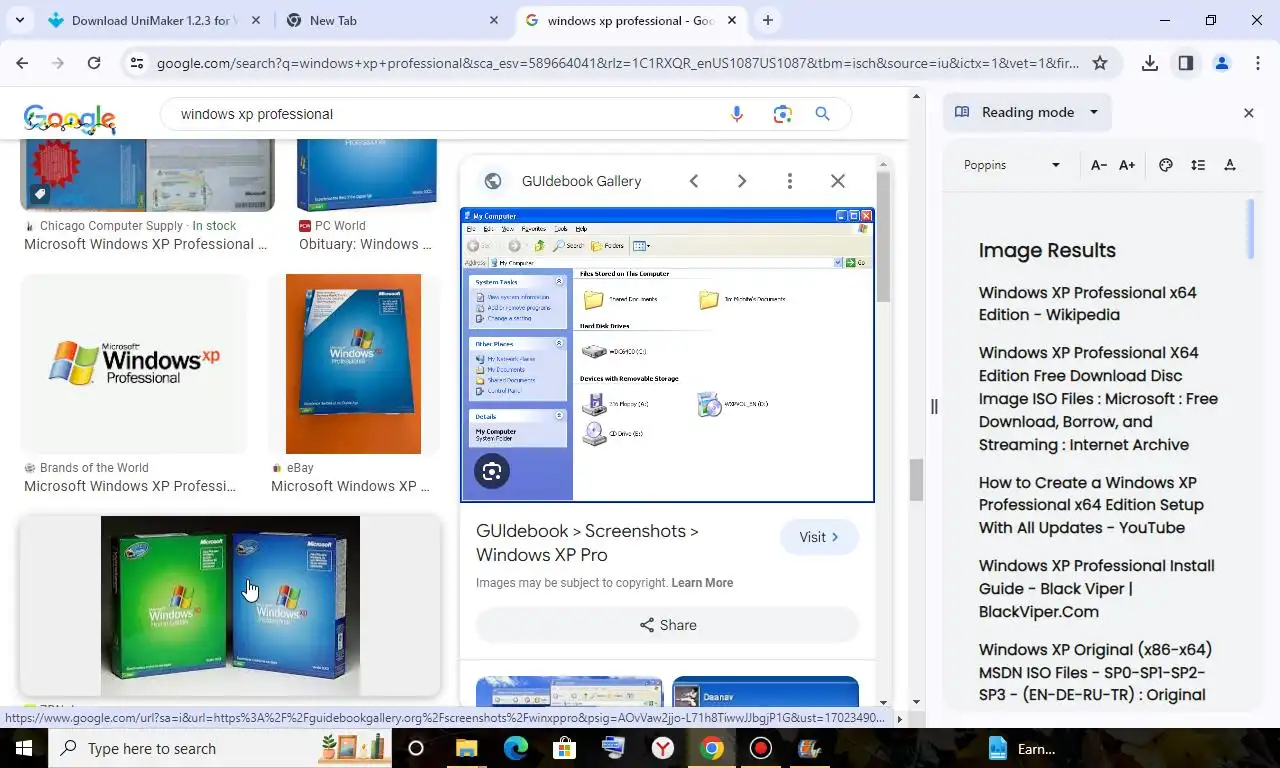The height and width of the screenshot is (768, 1280).
Task: Open the eBay Windows XP box thumbnail
Action: 353,364
